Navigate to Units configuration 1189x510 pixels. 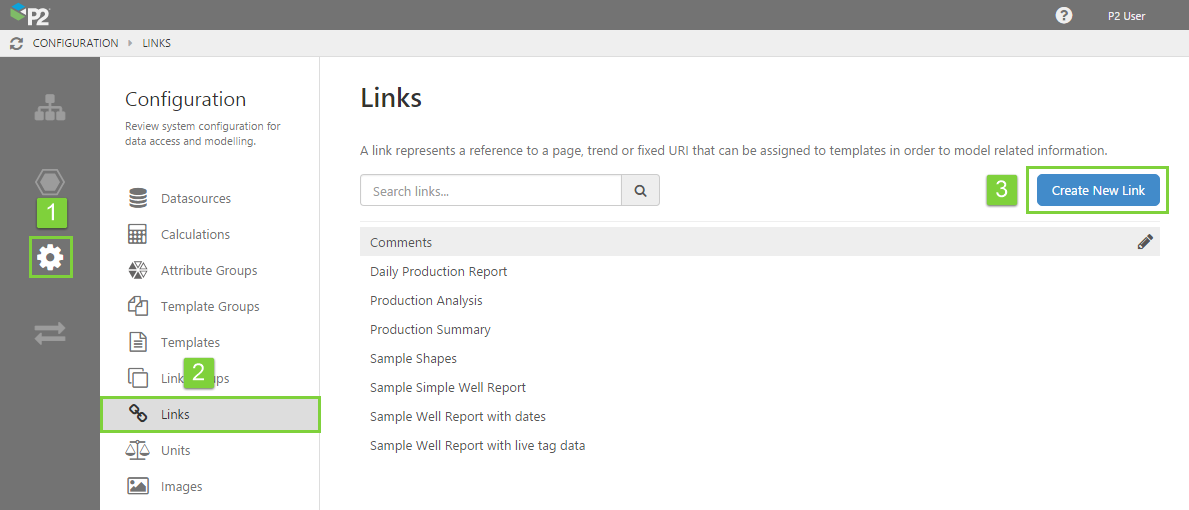[175, 451]
